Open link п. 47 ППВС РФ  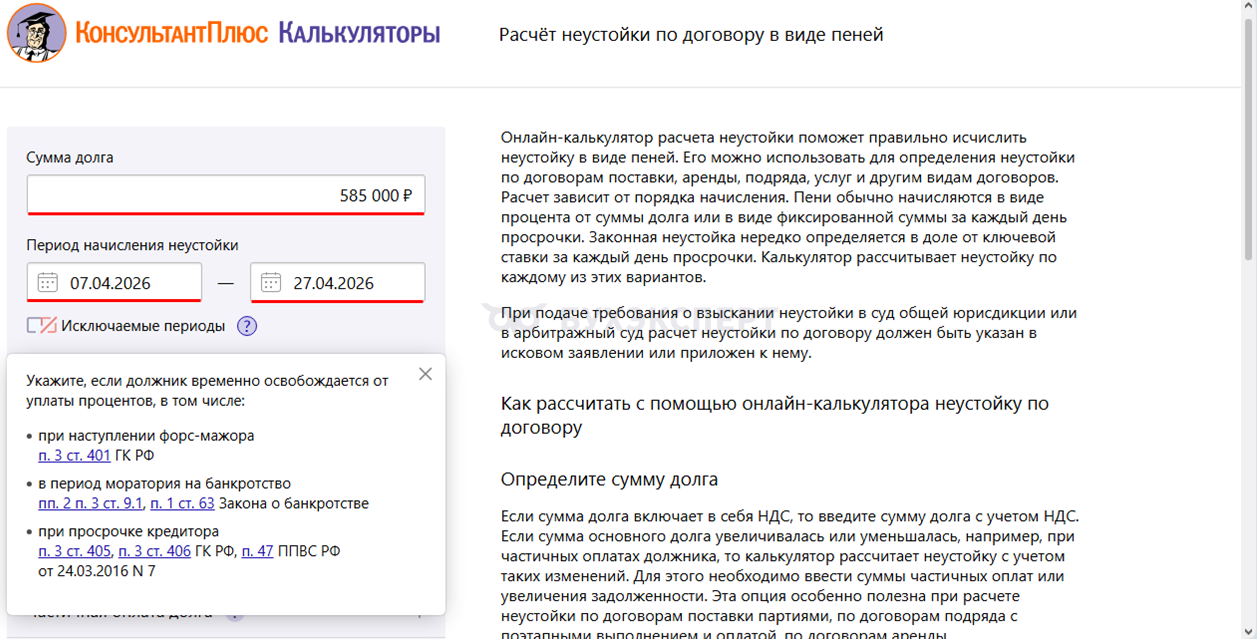coord(257,551)
